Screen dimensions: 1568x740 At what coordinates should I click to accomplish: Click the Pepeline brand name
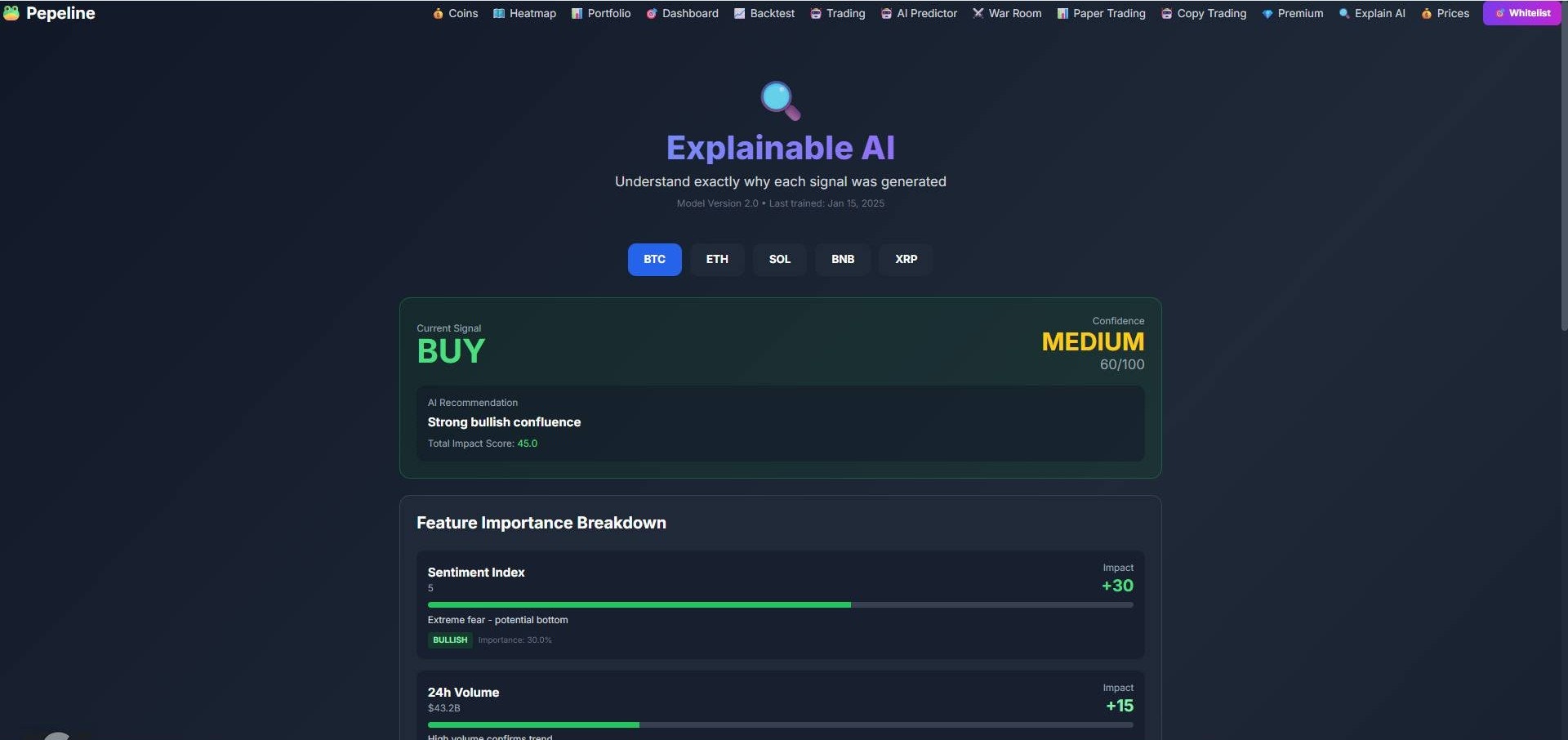click(x=60, y=13)
